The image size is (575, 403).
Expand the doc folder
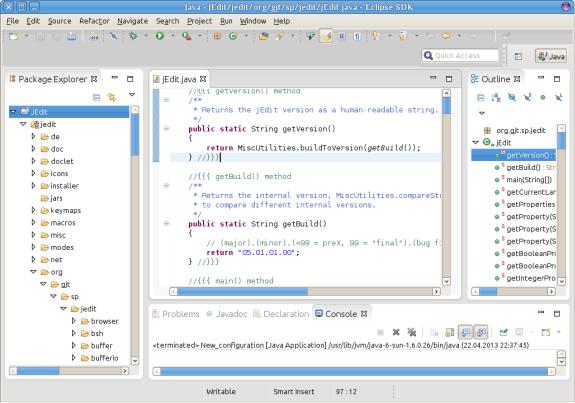tap(33, 149)
